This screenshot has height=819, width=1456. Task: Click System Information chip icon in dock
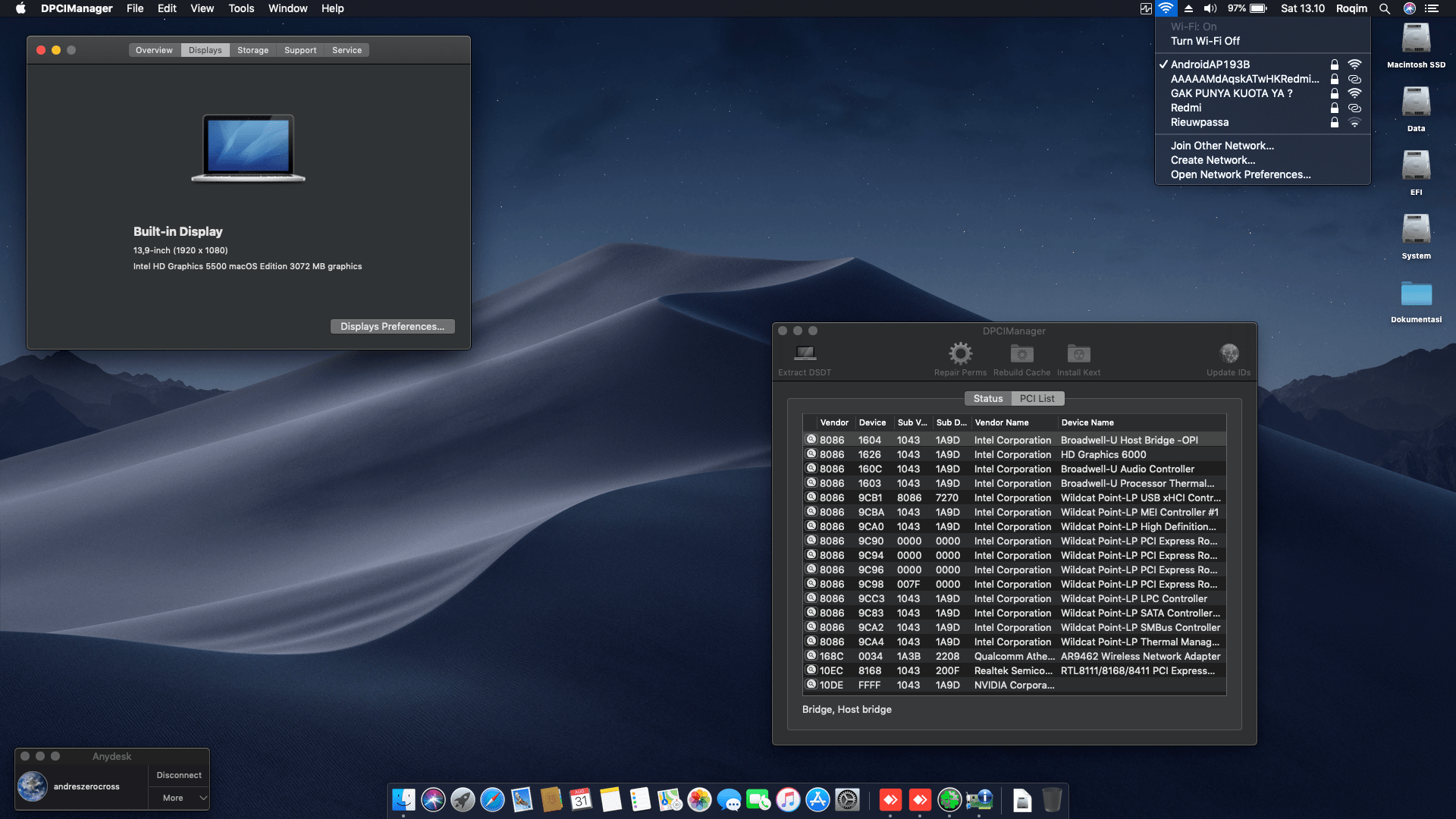pyautogui.click(x=979, y=799)
